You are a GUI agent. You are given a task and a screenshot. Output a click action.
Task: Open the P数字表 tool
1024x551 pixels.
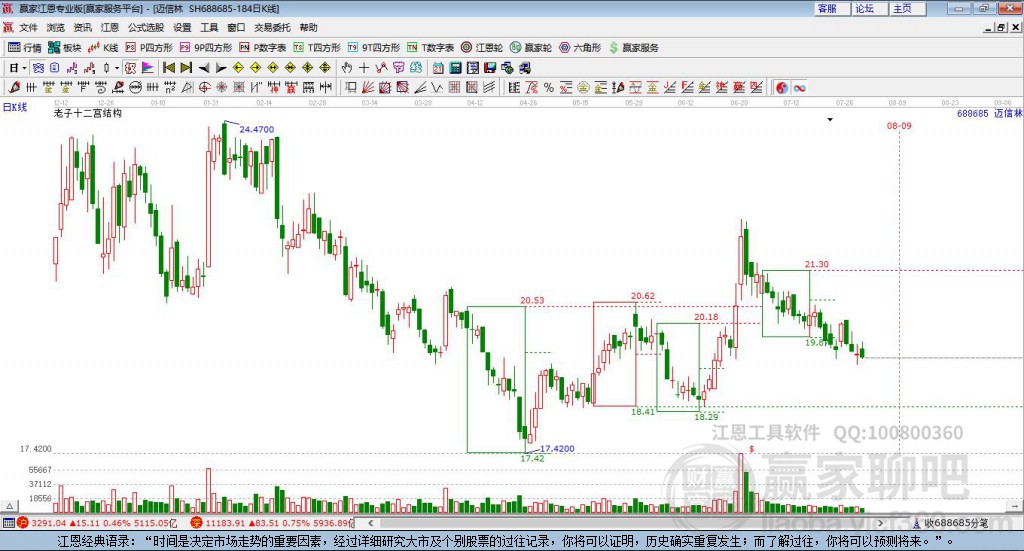[263, 48]
